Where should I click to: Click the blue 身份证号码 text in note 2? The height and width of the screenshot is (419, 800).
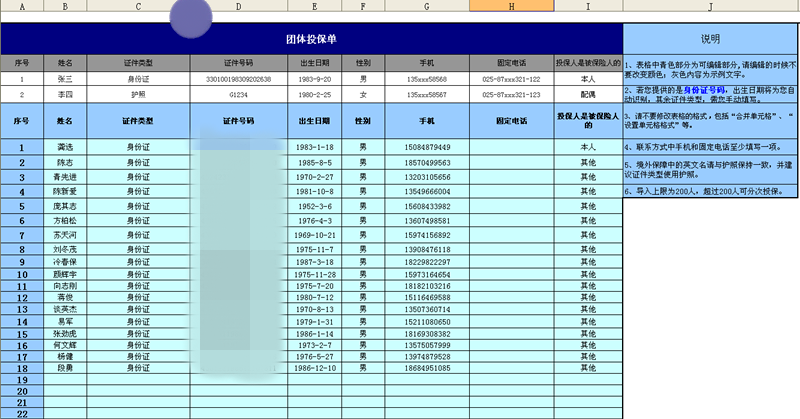tap(704, 90)
